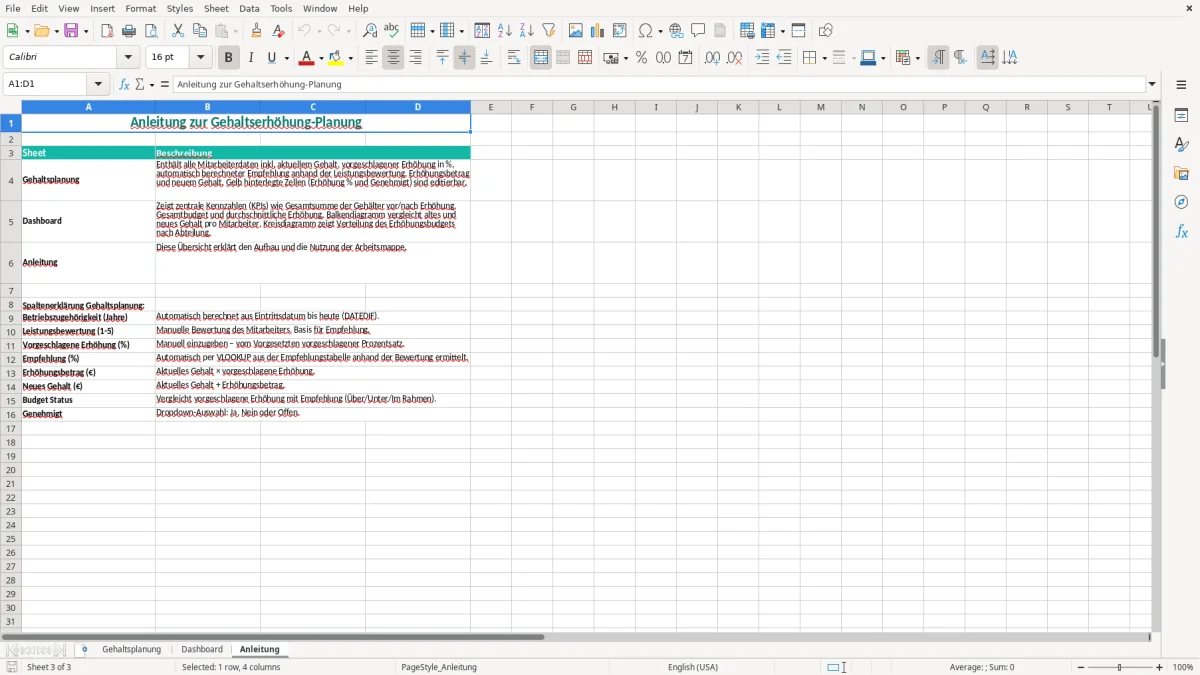This screenshot has height=675, width=1200.
Task: Open the Function Wizard
Action: (x=124, y=84)
